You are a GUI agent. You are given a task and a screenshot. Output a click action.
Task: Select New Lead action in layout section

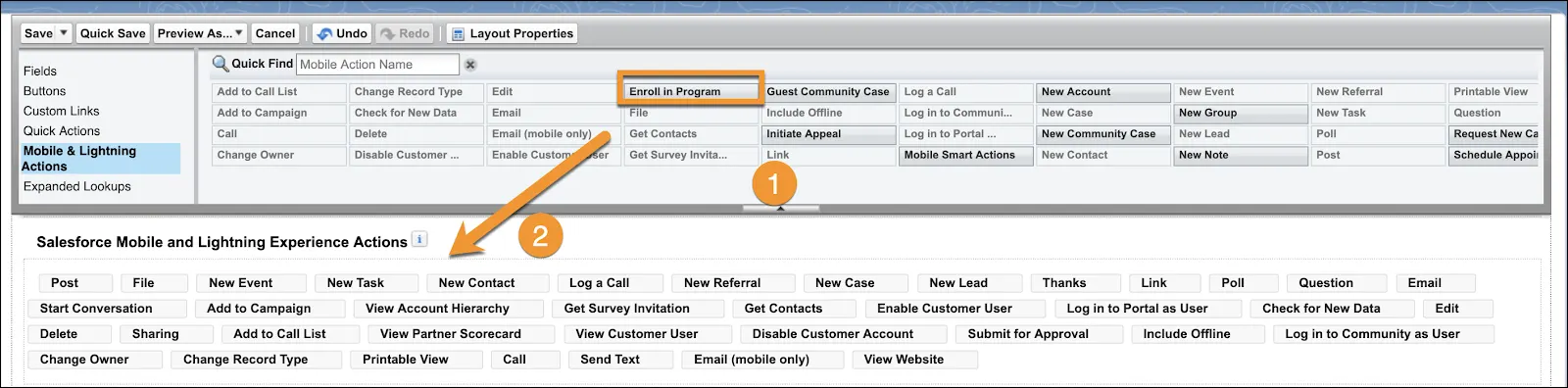point(969,283)
